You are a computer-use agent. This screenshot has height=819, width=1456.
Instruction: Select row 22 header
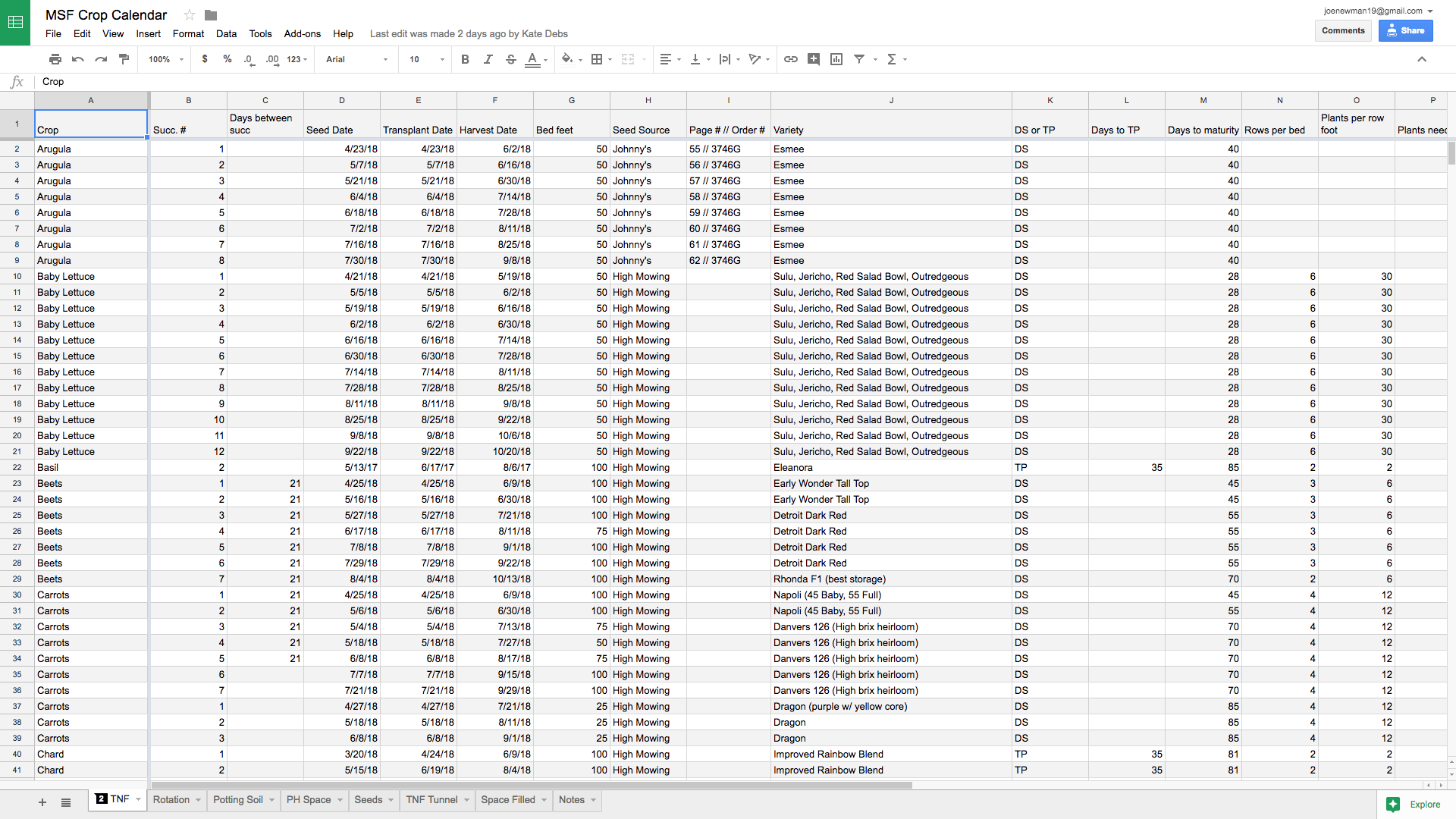[17, 468]
